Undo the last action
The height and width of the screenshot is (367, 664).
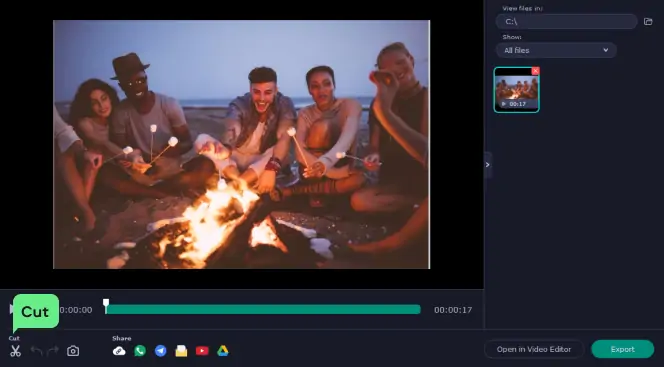click(x=36, y=351)
